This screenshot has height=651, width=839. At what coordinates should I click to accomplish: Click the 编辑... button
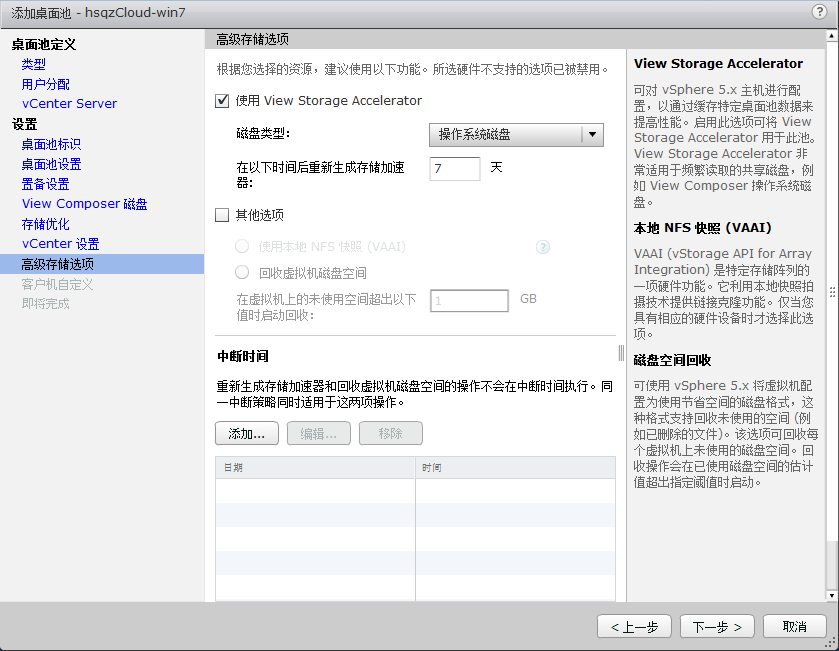318,433
